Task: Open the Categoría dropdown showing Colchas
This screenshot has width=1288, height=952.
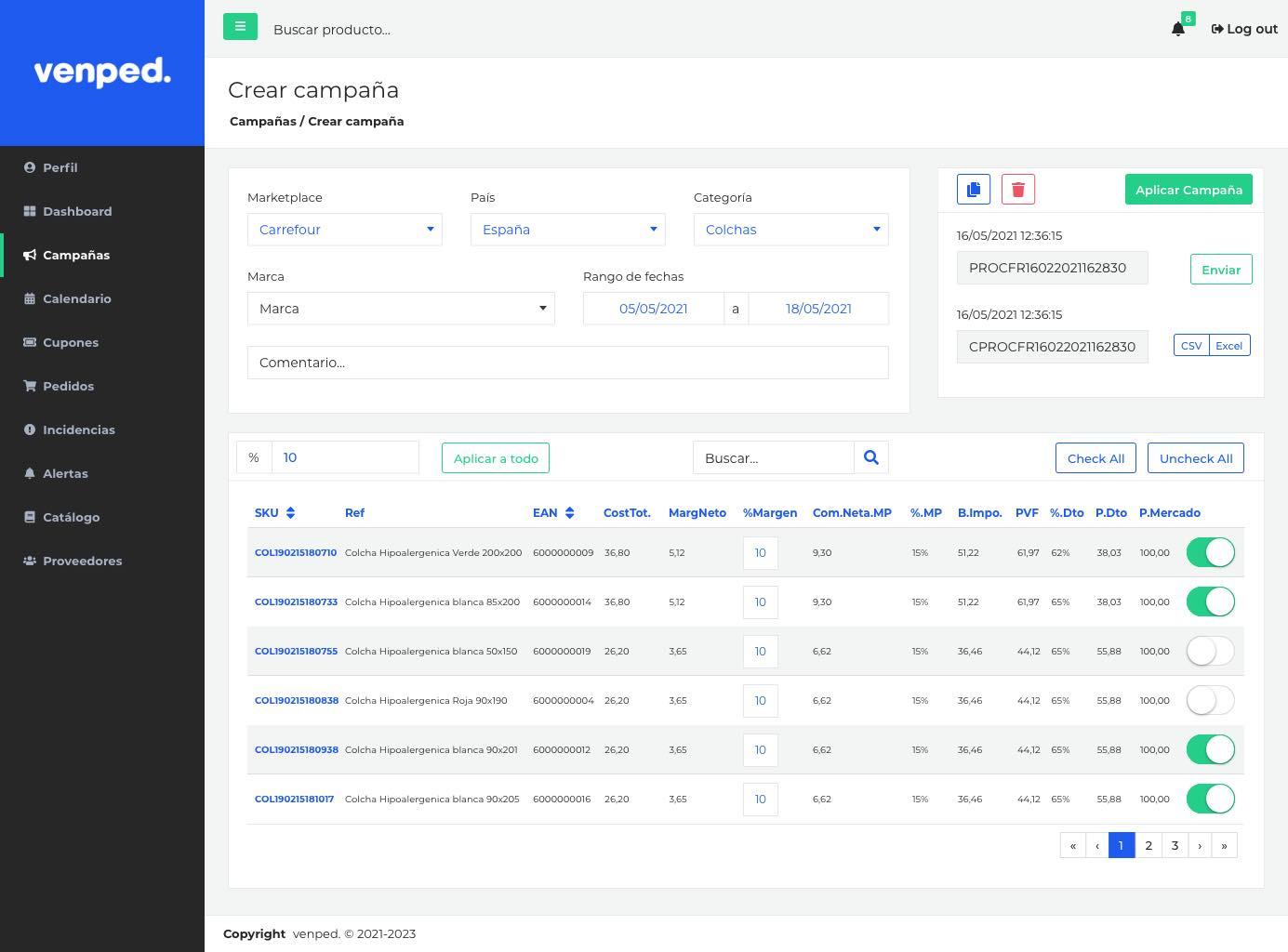Action: point(790,230)
